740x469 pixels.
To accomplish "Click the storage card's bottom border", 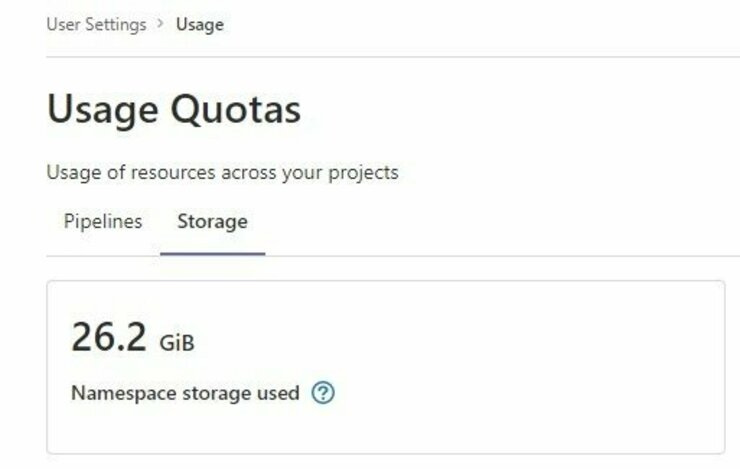I will [386, 453].
